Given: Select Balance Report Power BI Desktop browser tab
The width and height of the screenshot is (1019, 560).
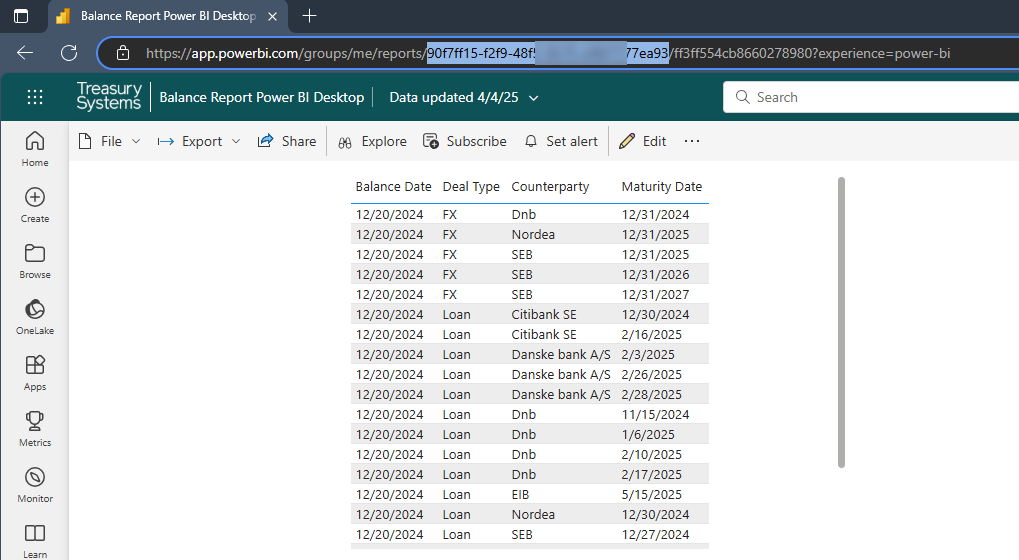Looking at the screenshot, I should point(168,16).
